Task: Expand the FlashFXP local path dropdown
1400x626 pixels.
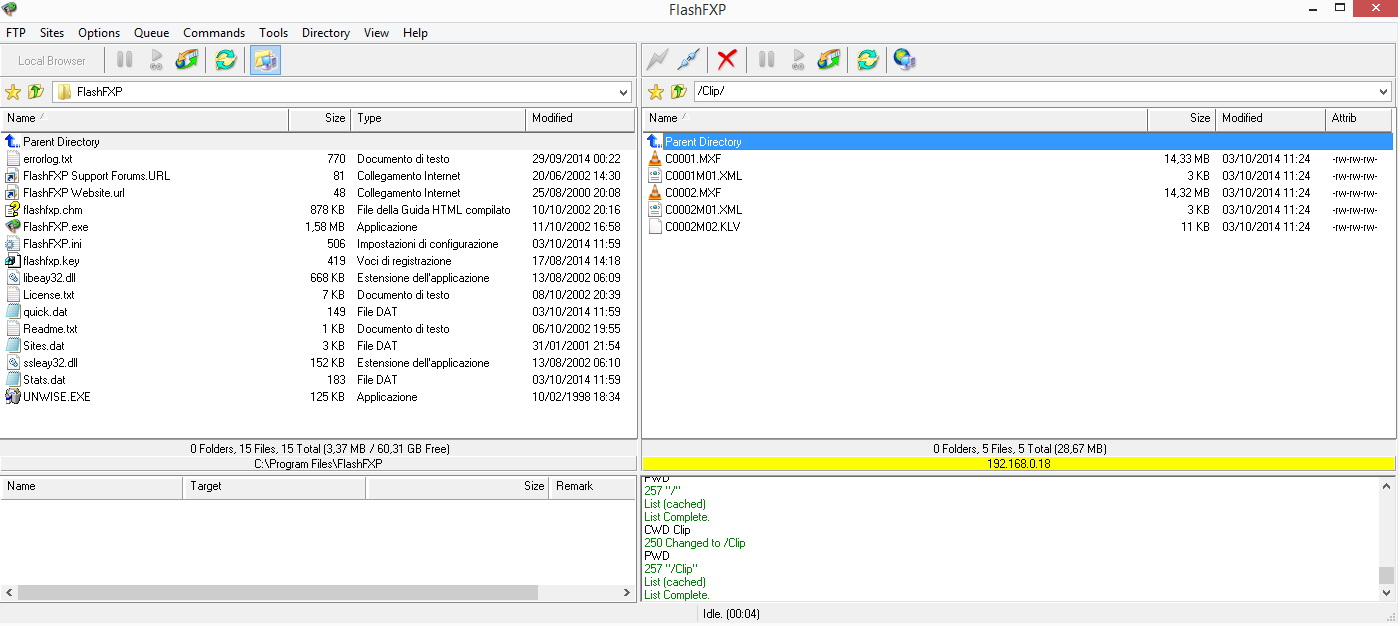Action: (x=624, y=92)
